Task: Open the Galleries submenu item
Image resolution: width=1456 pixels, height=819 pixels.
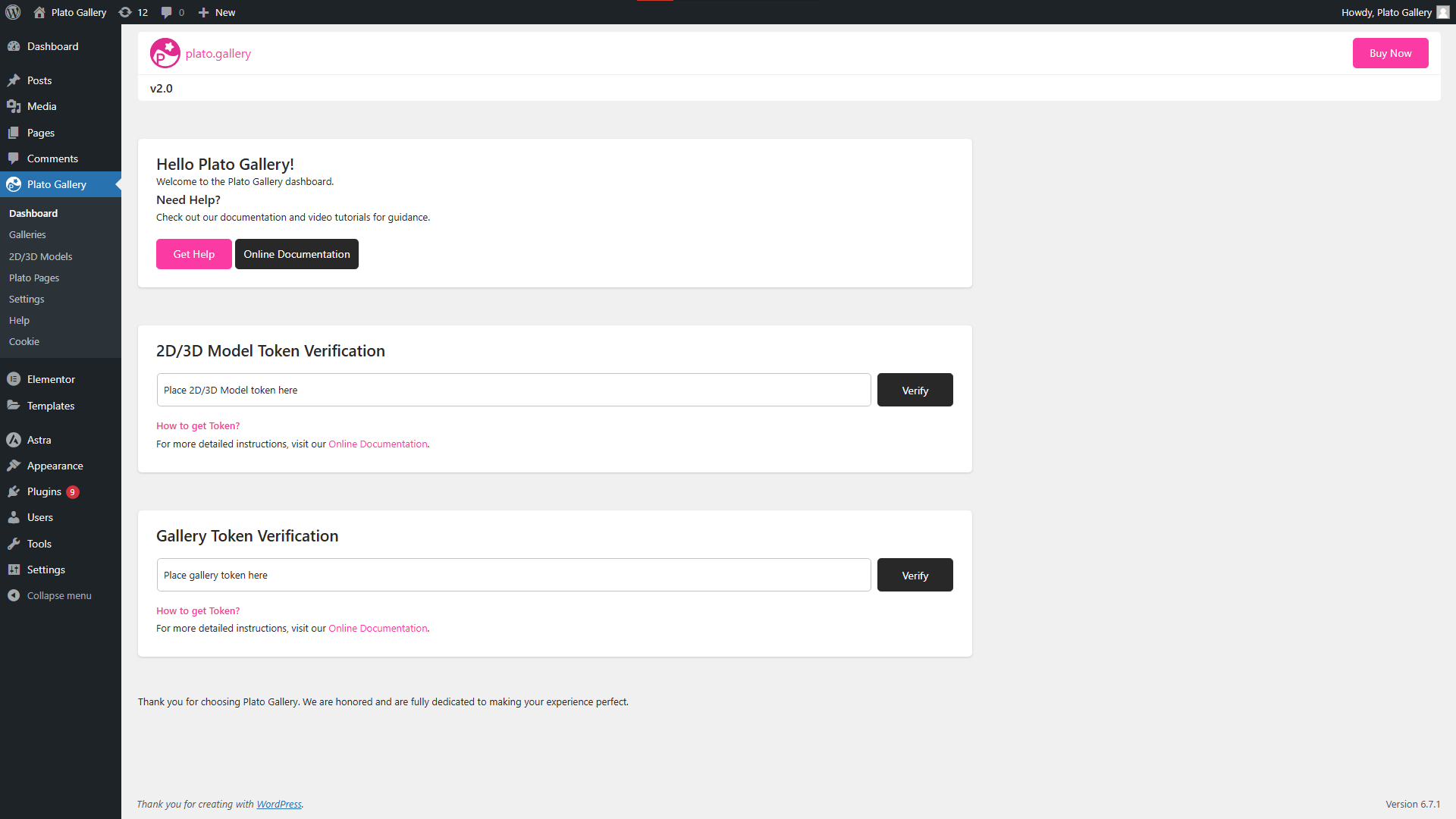Action: pyautogui.click(x=27, y=235)
